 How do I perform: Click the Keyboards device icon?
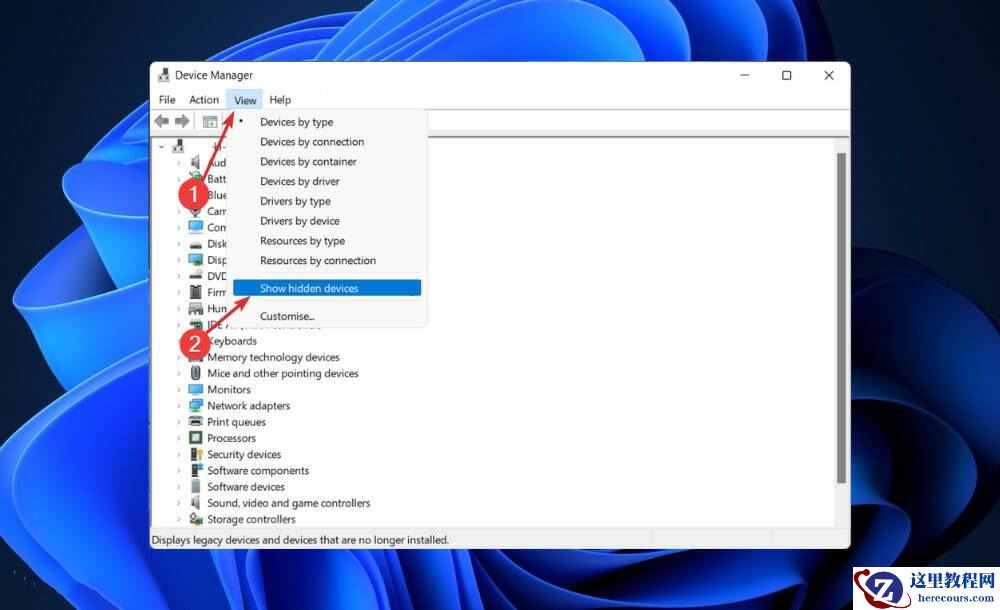pos(195,340)
